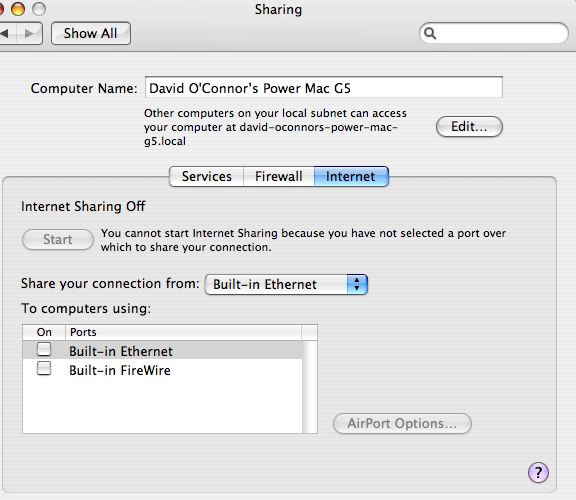The width and height of the screenshot is (576, 500).
Task: Select the Built-in FireWire row in ports list
Action: pos(162,370)
